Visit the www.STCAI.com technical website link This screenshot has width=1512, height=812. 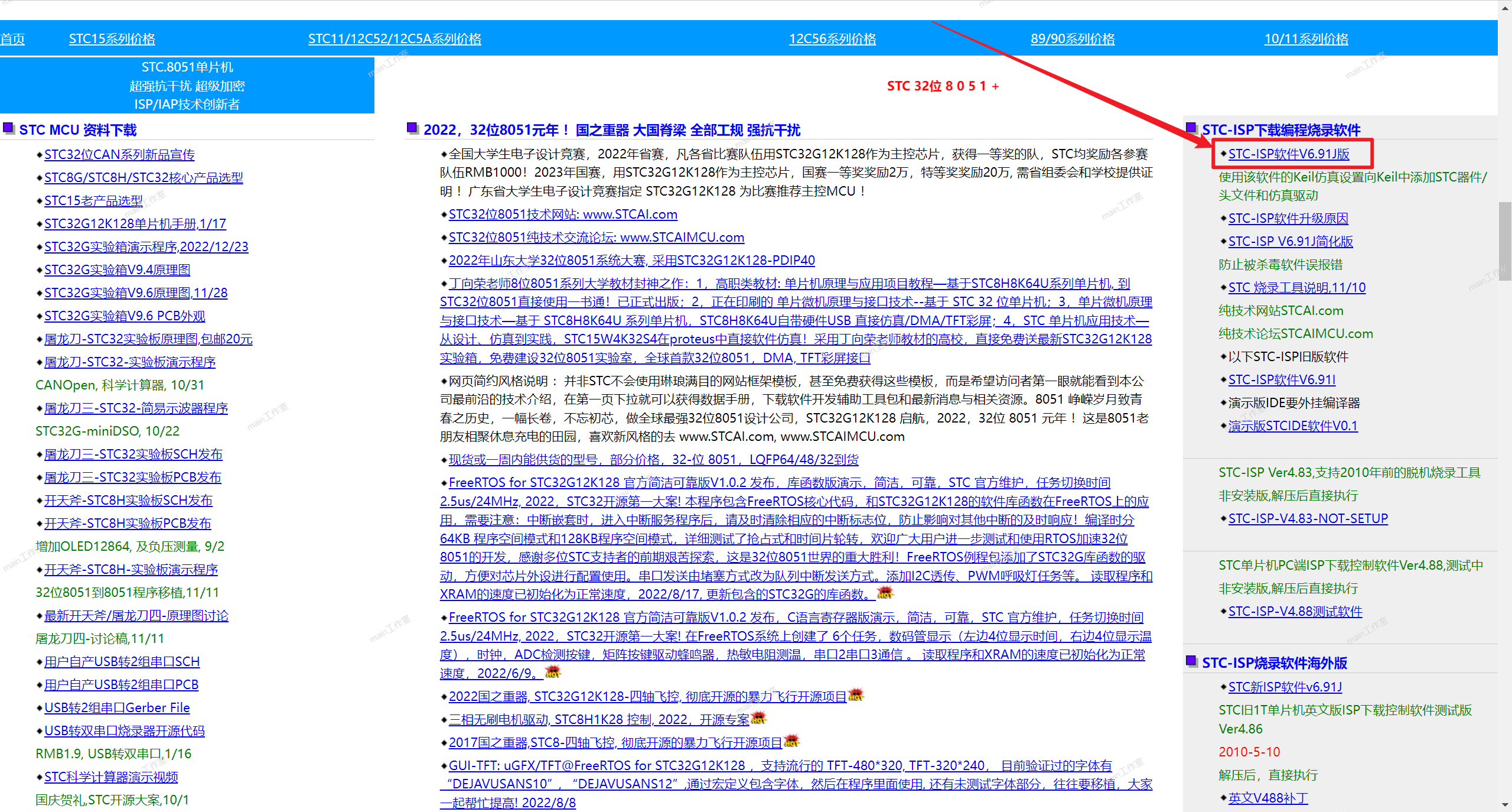(563, 215)
